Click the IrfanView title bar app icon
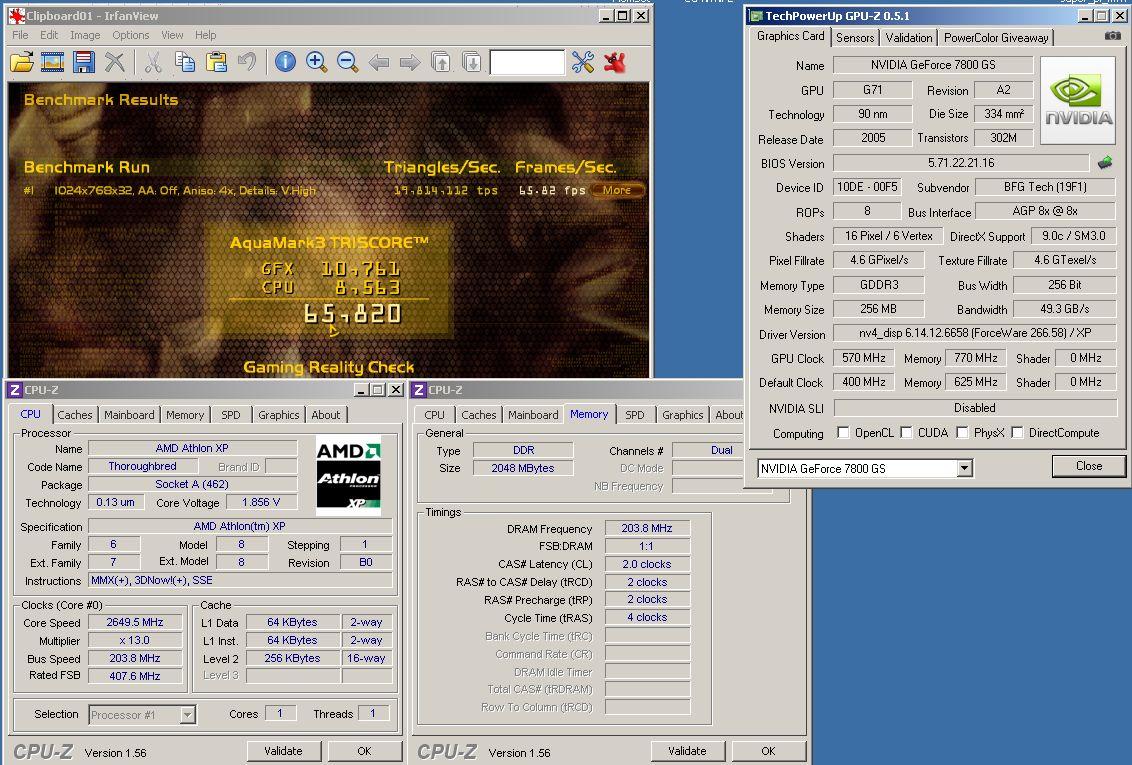This screenshot has height=765, width=1132. click(x=17, y=15)
